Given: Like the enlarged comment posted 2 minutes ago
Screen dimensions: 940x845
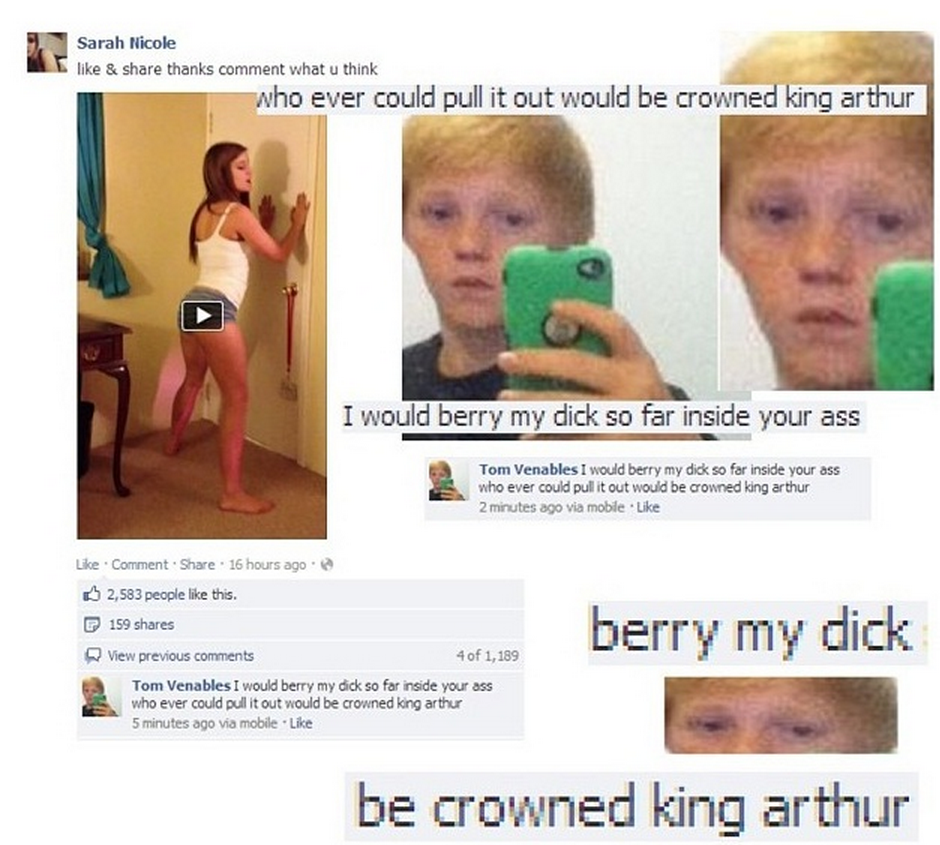Looking at the screenshot, I should 648,508.
